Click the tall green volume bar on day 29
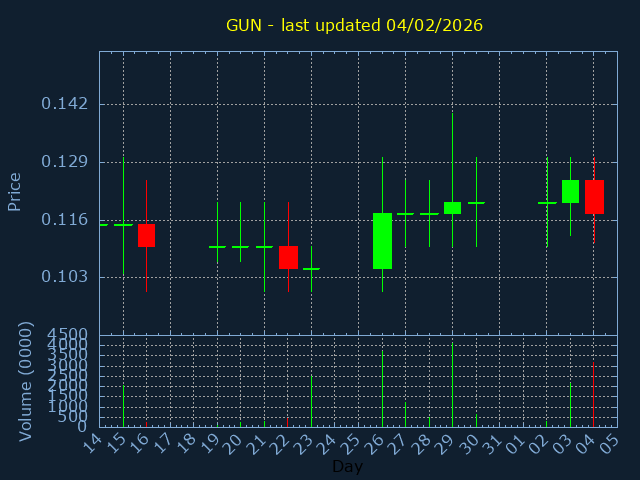640x480 pixels. tap(452, 385)
